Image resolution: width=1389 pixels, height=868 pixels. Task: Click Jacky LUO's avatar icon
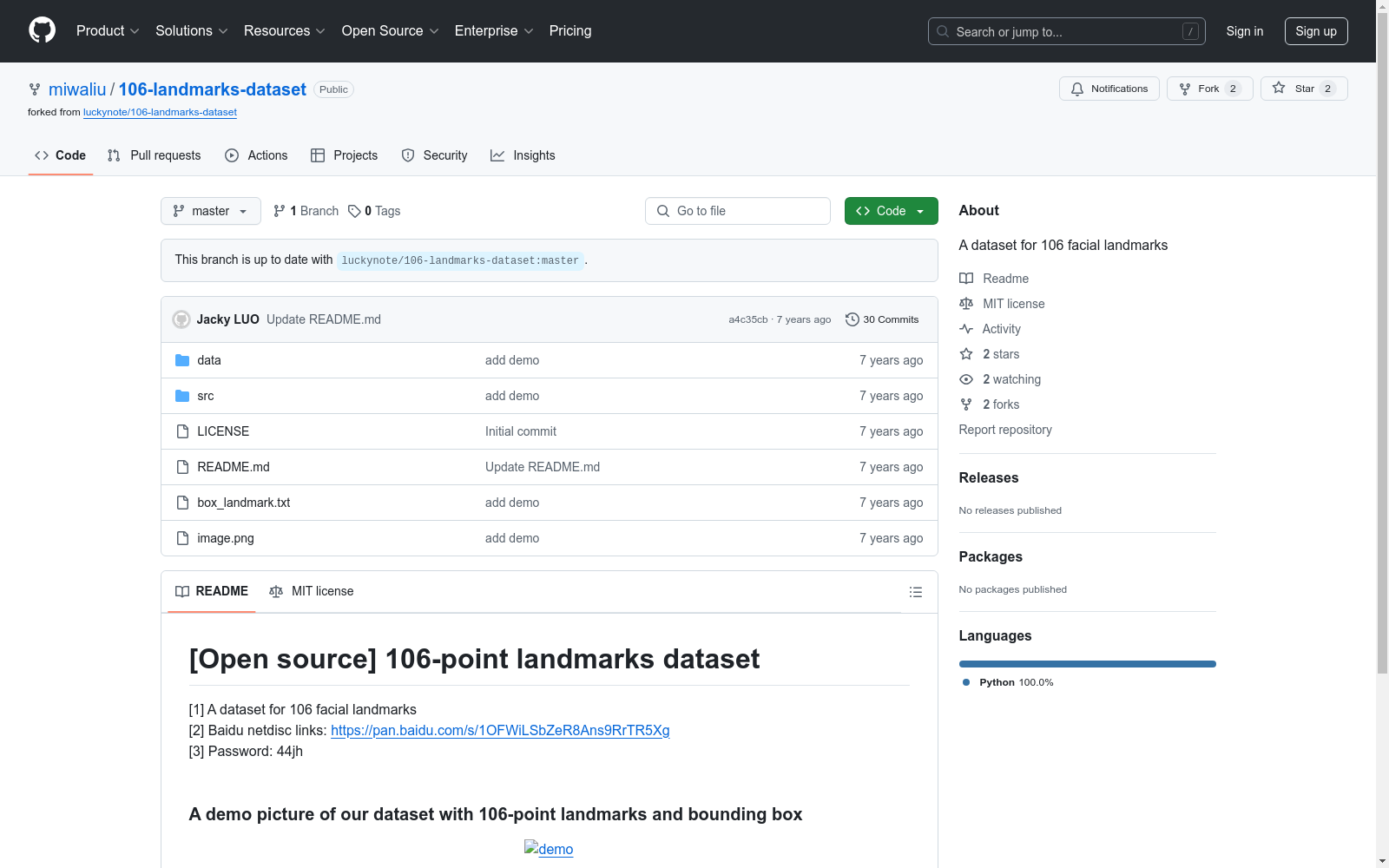pyautogui.click(x=181, y=319)
